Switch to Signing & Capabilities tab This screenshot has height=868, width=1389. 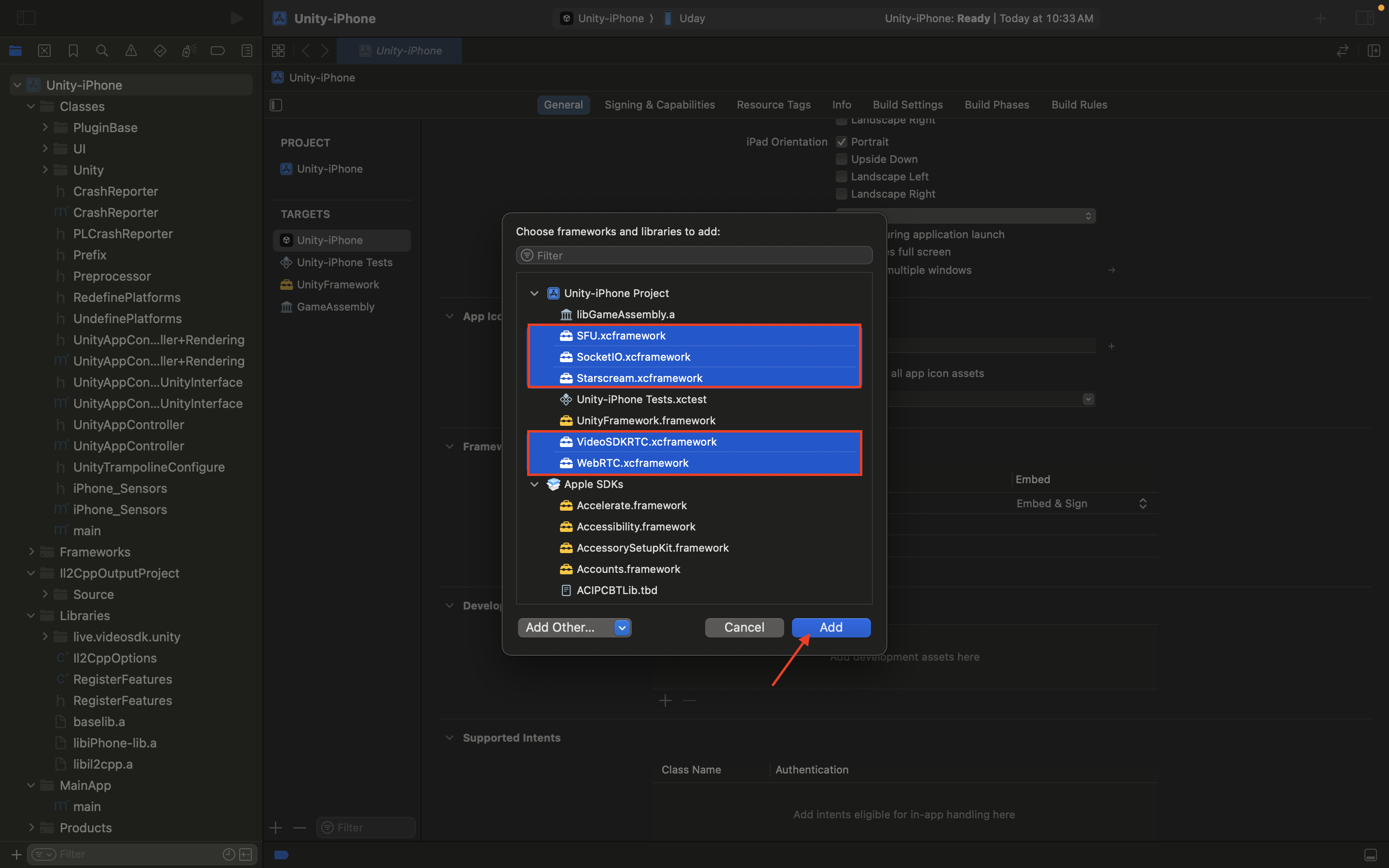pyautogui.click(x=659, y=105)
